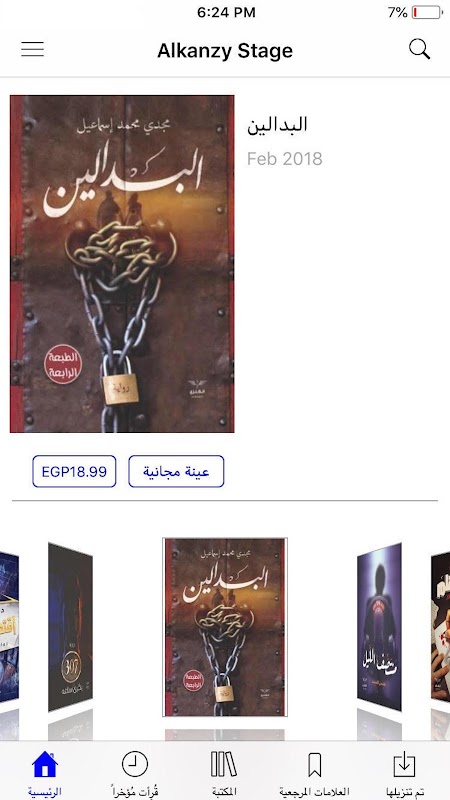Image resolution: width=450 pixels, height=800 pixels.
Task: Open the hamburger menu
Action: (32, 49)
